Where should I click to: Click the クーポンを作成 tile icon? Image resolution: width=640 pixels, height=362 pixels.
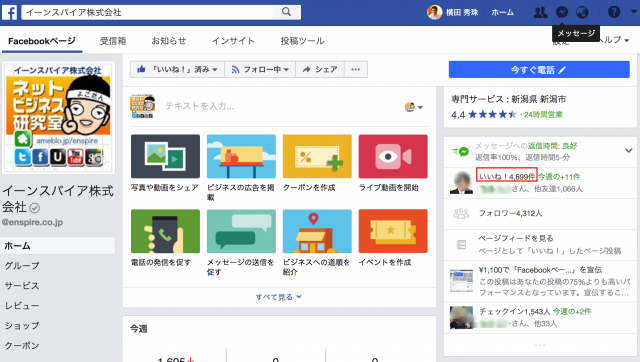pyautogui.click(x=317, y=156)
